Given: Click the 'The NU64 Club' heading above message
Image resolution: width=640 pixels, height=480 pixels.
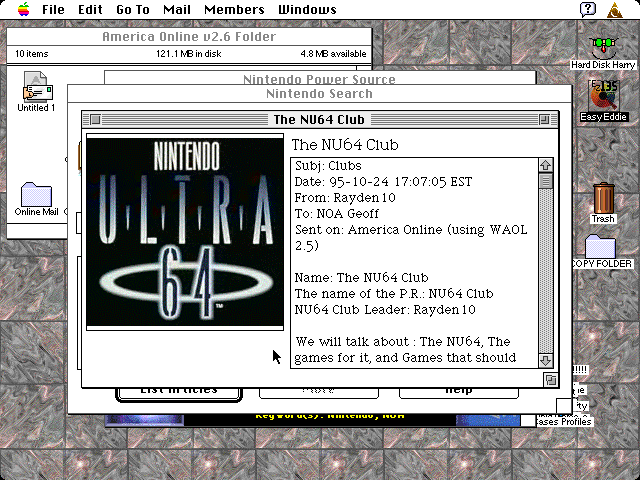Looking at the screenshot, I should point(345,145).
